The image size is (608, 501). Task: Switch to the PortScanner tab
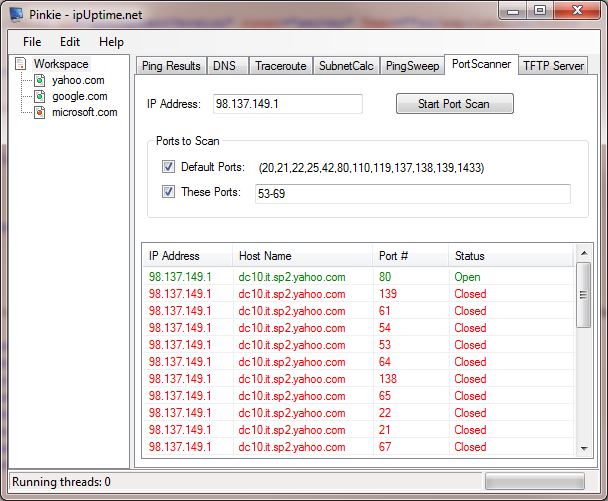(x=482, y=64)
